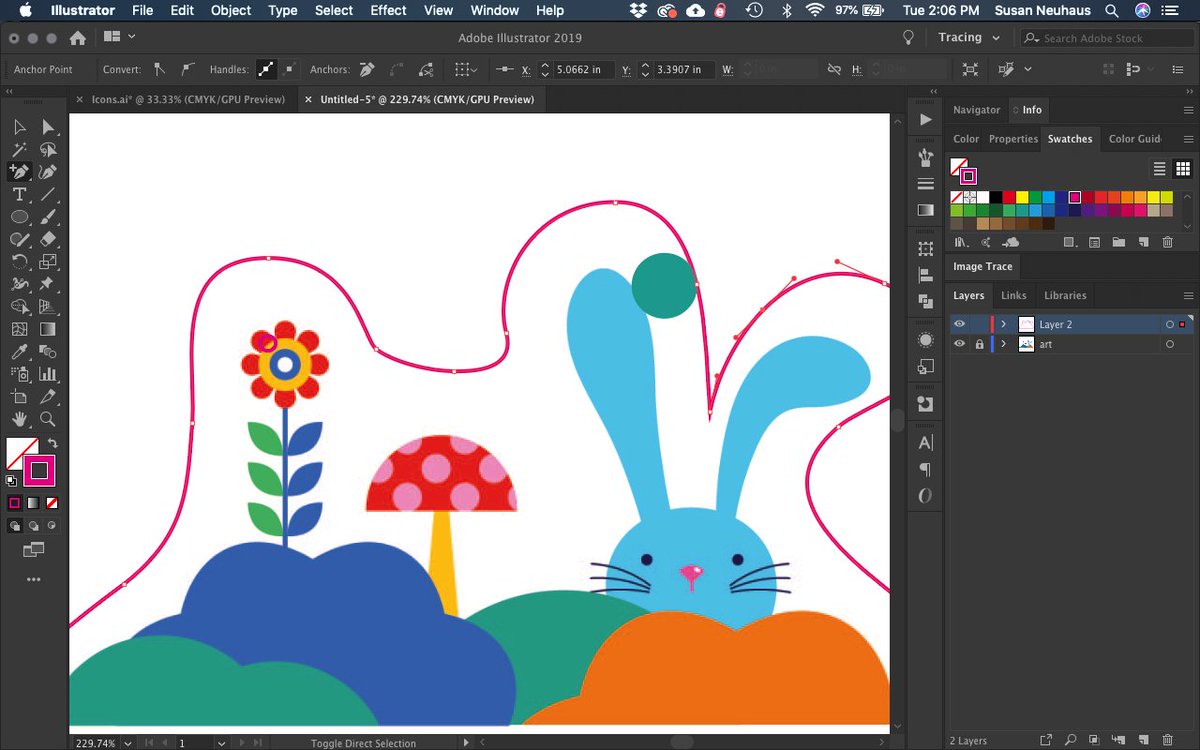The image size is (1200, 750).
Task: Select the Pen tool
Action: point(19,172)
